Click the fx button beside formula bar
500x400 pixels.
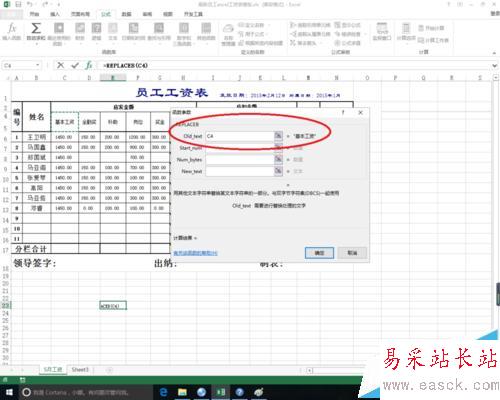tap(89, 65)
